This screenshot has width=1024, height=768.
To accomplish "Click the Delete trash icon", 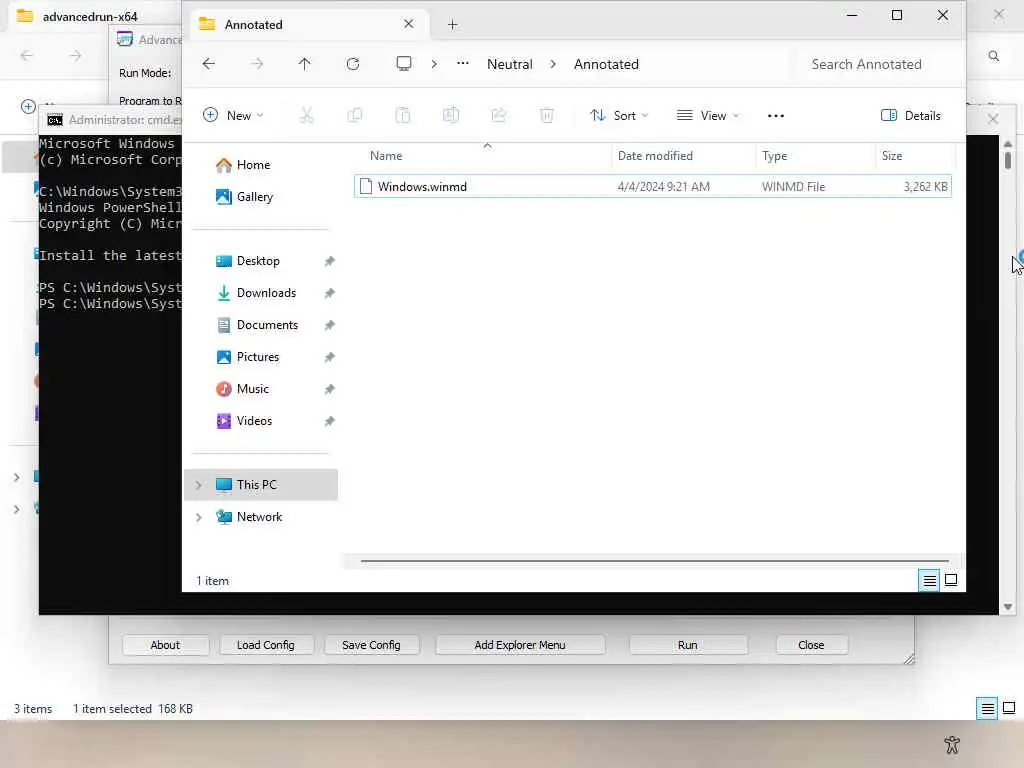I will (x=547, y=116).
